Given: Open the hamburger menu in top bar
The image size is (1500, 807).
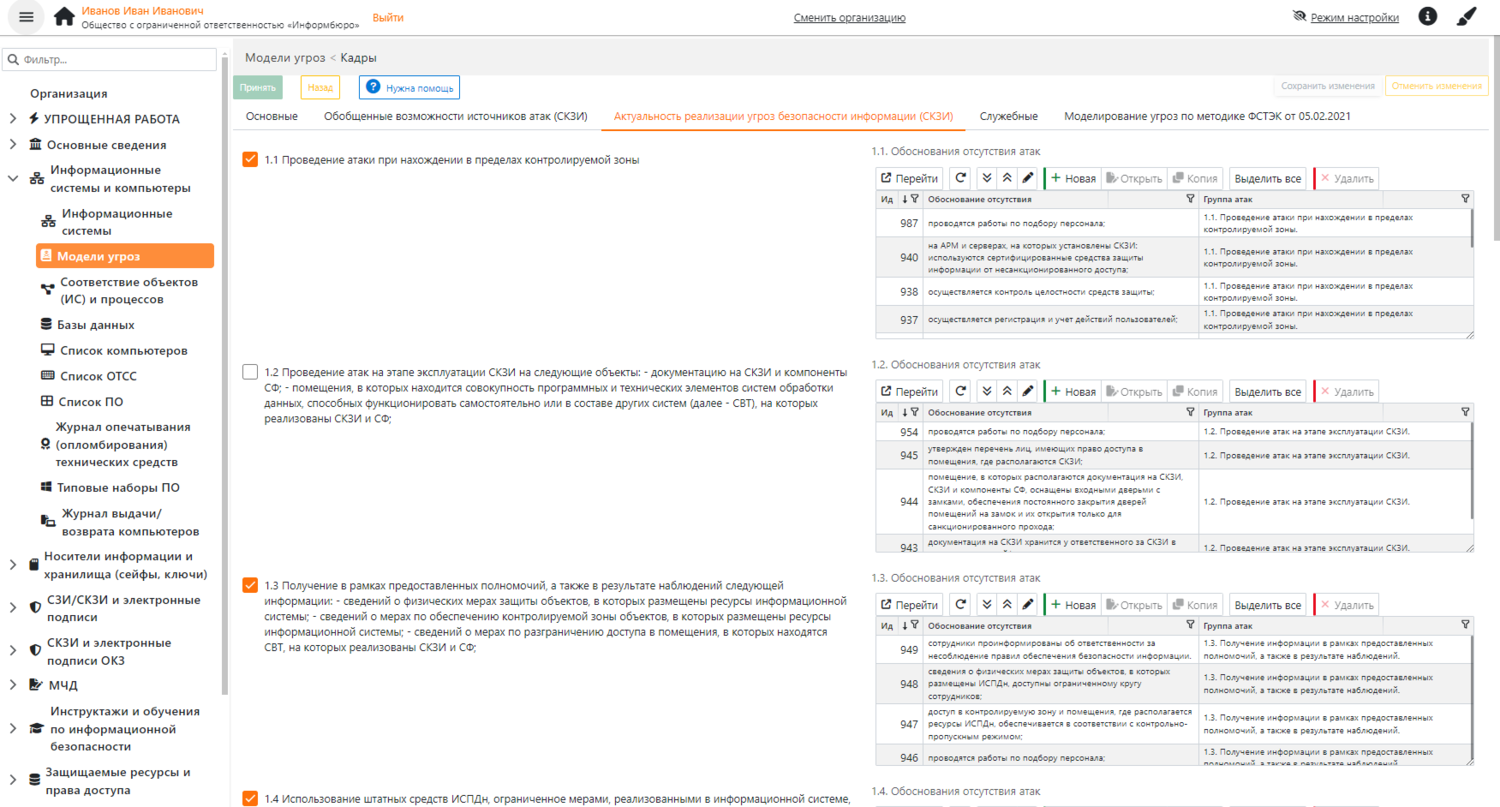Looking at the screenshot, I should (x=26, y=17).
